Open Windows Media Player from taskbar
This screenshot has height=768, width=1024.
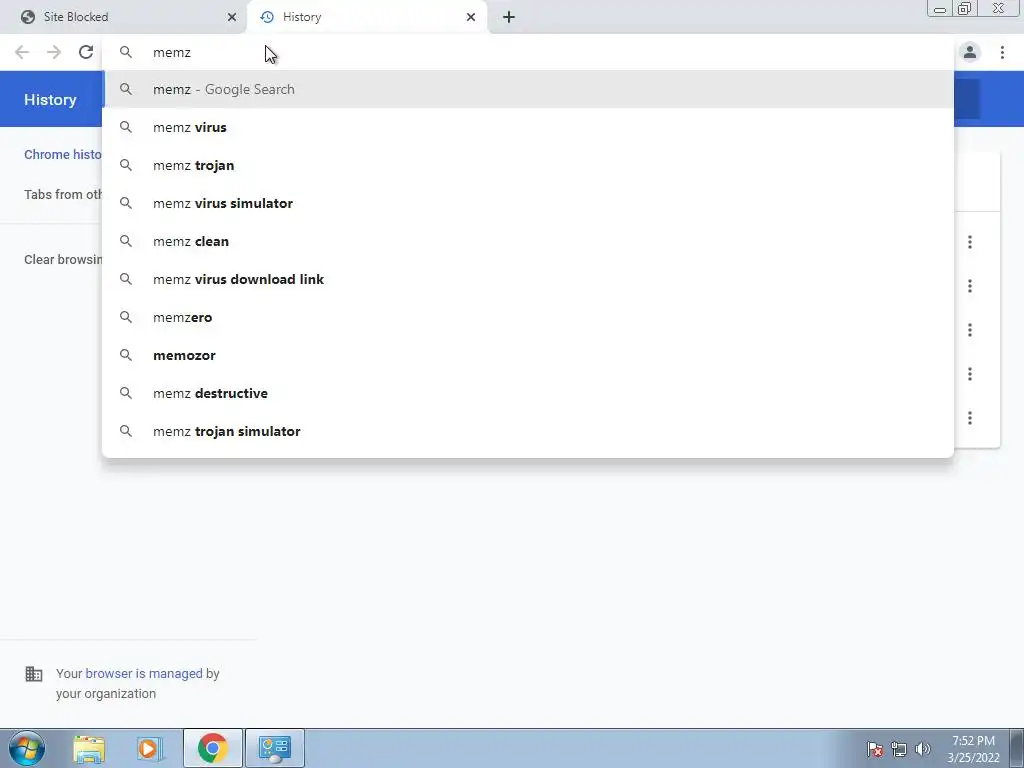tap(150, 748)
